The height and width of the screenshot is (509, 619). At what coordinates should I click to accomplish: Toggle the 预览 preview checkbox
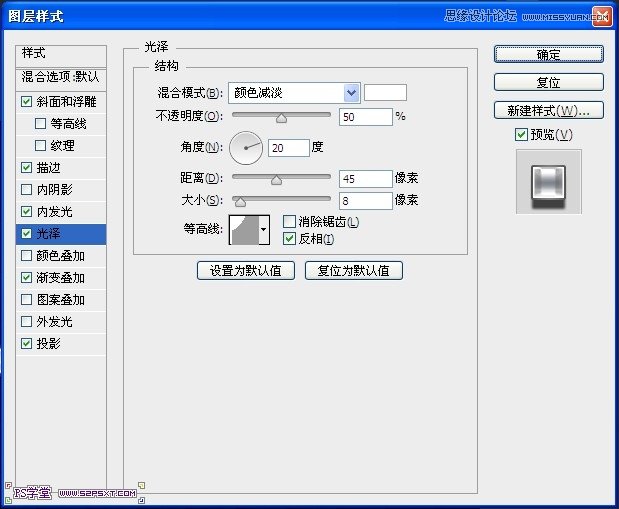[x=521, y=135]
